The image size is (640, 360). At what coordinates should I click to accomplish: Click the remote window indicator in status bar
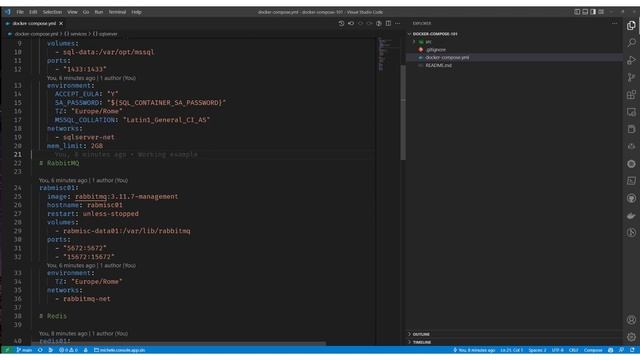click(7, 350)
